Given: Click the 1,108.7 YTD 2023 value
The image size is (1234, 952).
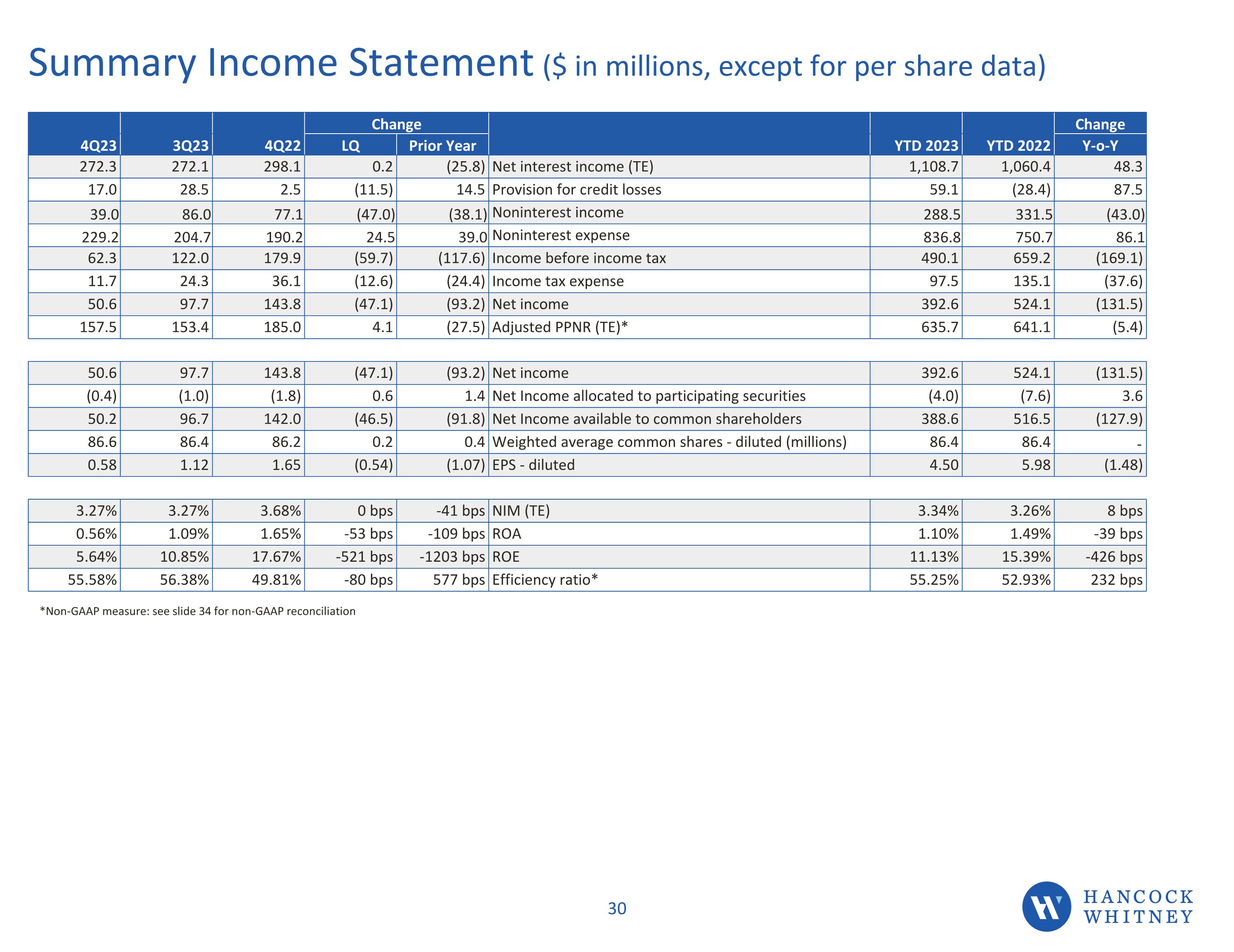Looking at the screenshot, I should [x=933, y=167].
